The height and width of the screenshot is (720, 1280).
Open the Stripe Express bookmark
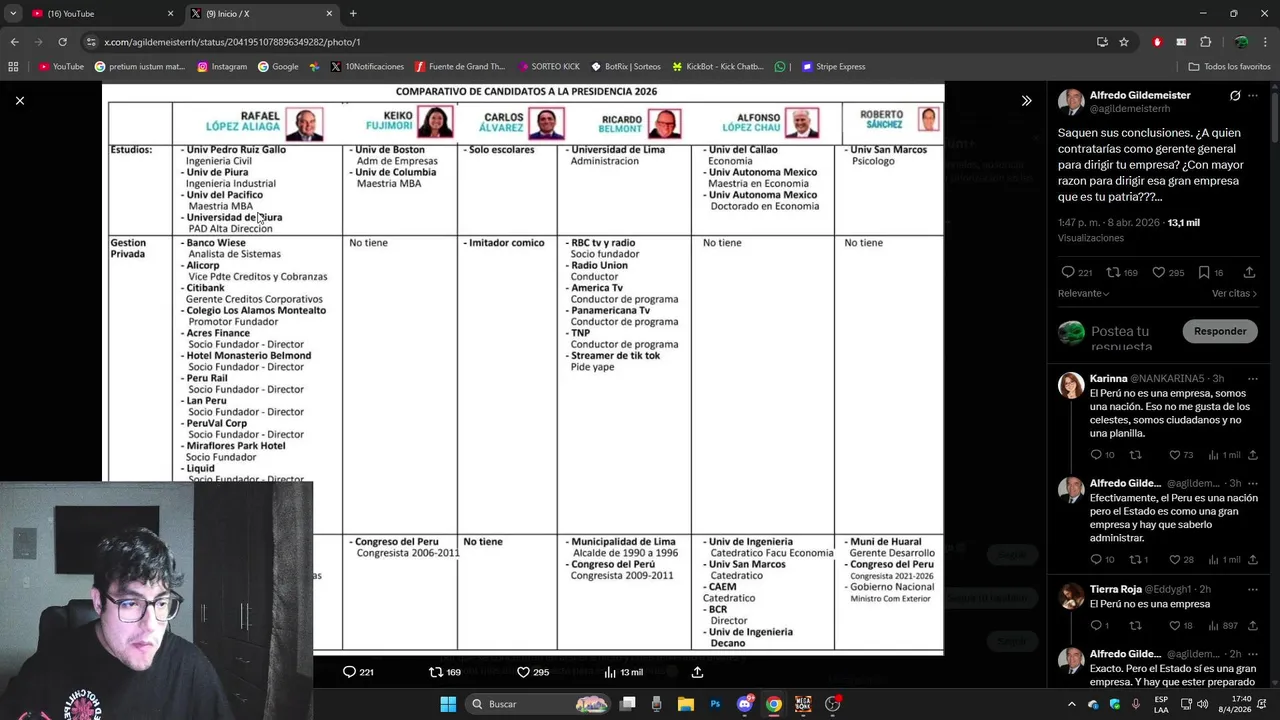834,67
